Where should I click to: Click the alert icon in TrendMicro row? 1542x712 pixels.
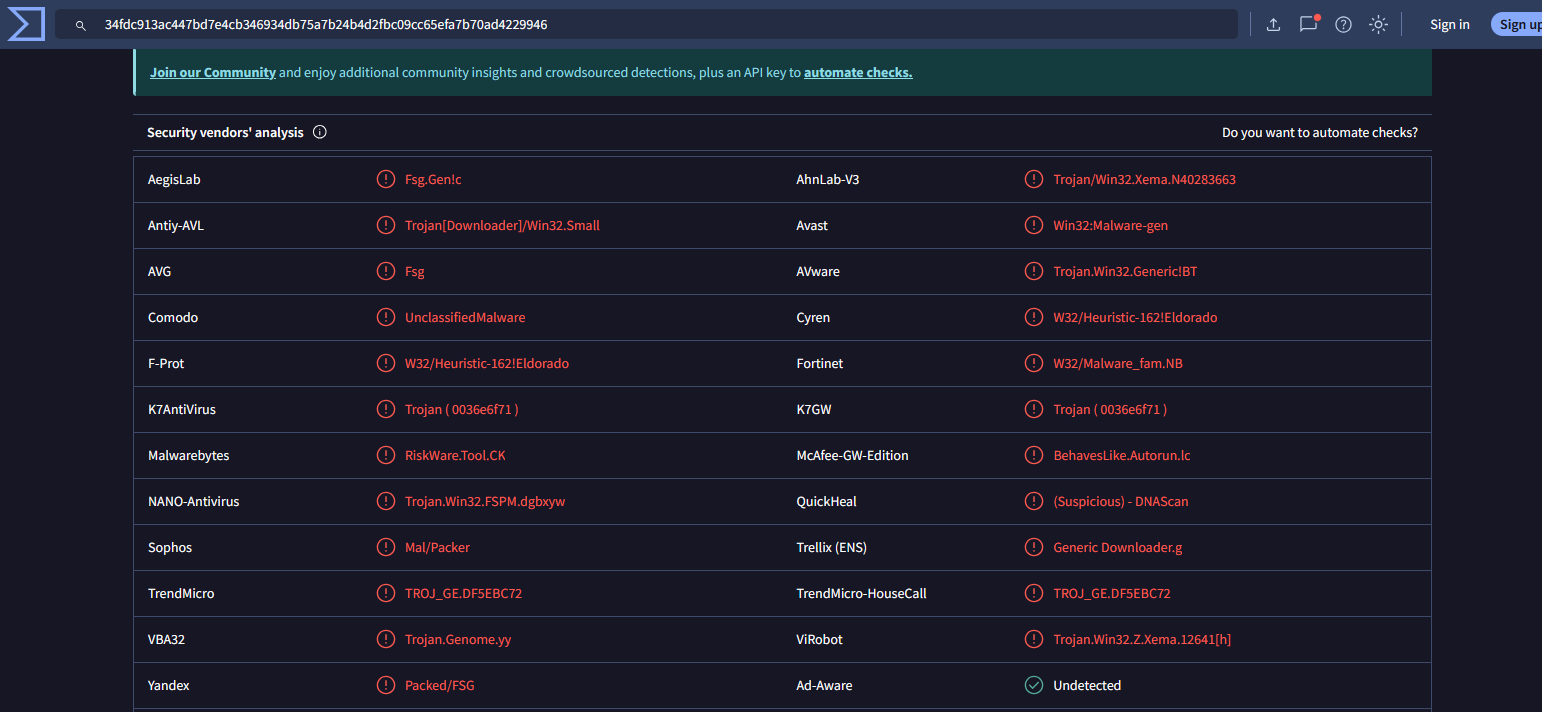point(385,593)
